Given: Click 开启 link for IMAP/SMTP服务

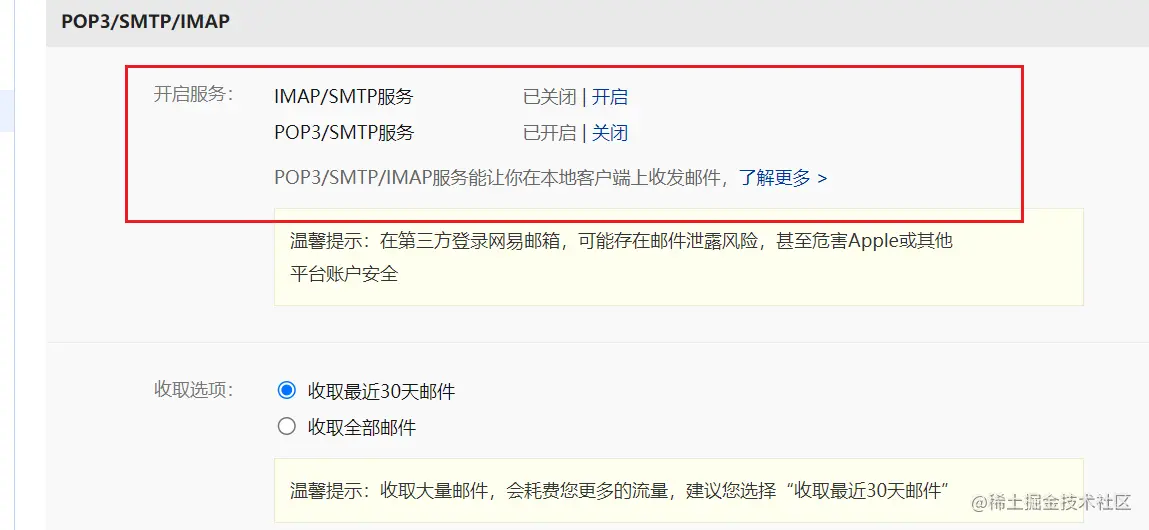Looking at the screenshot, I should click(610, 97).
